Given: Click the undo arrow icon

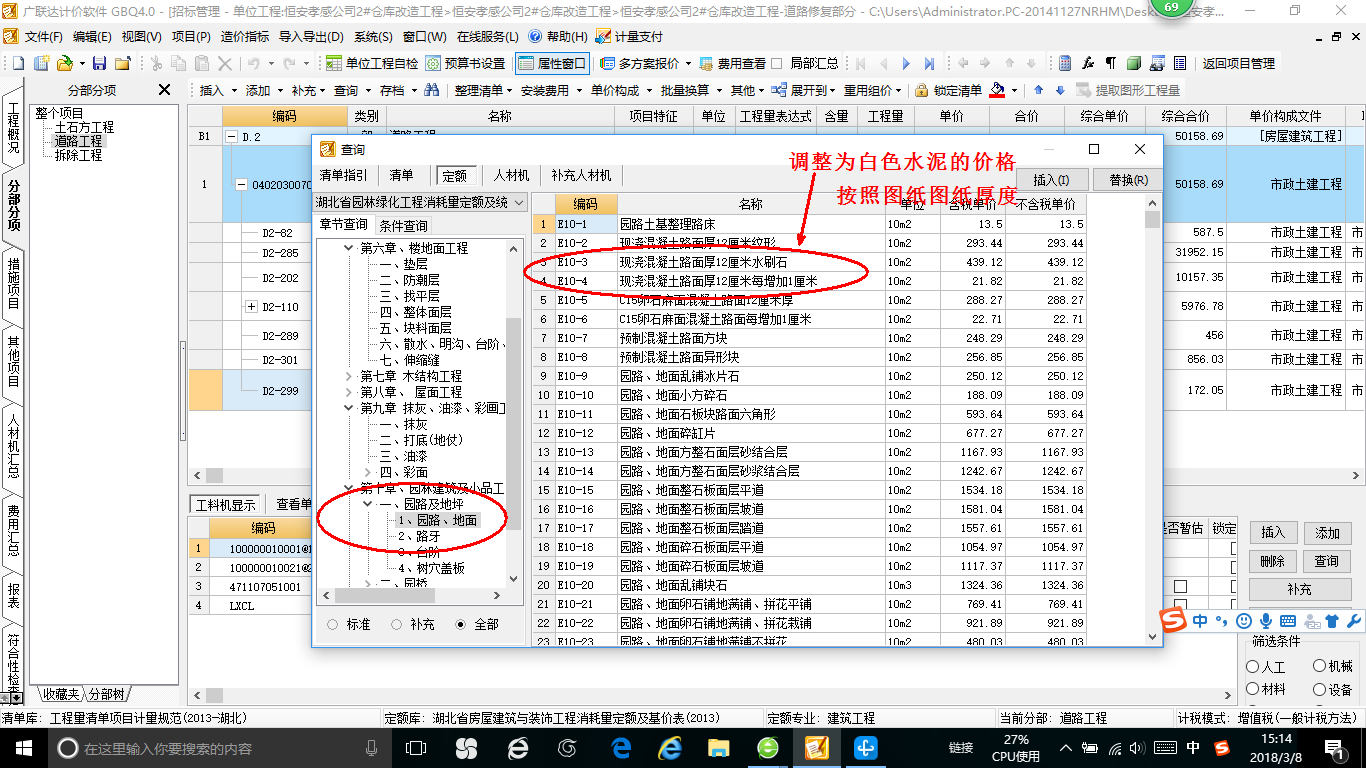Looking at the screenshot, I should [x=253, y=63].
